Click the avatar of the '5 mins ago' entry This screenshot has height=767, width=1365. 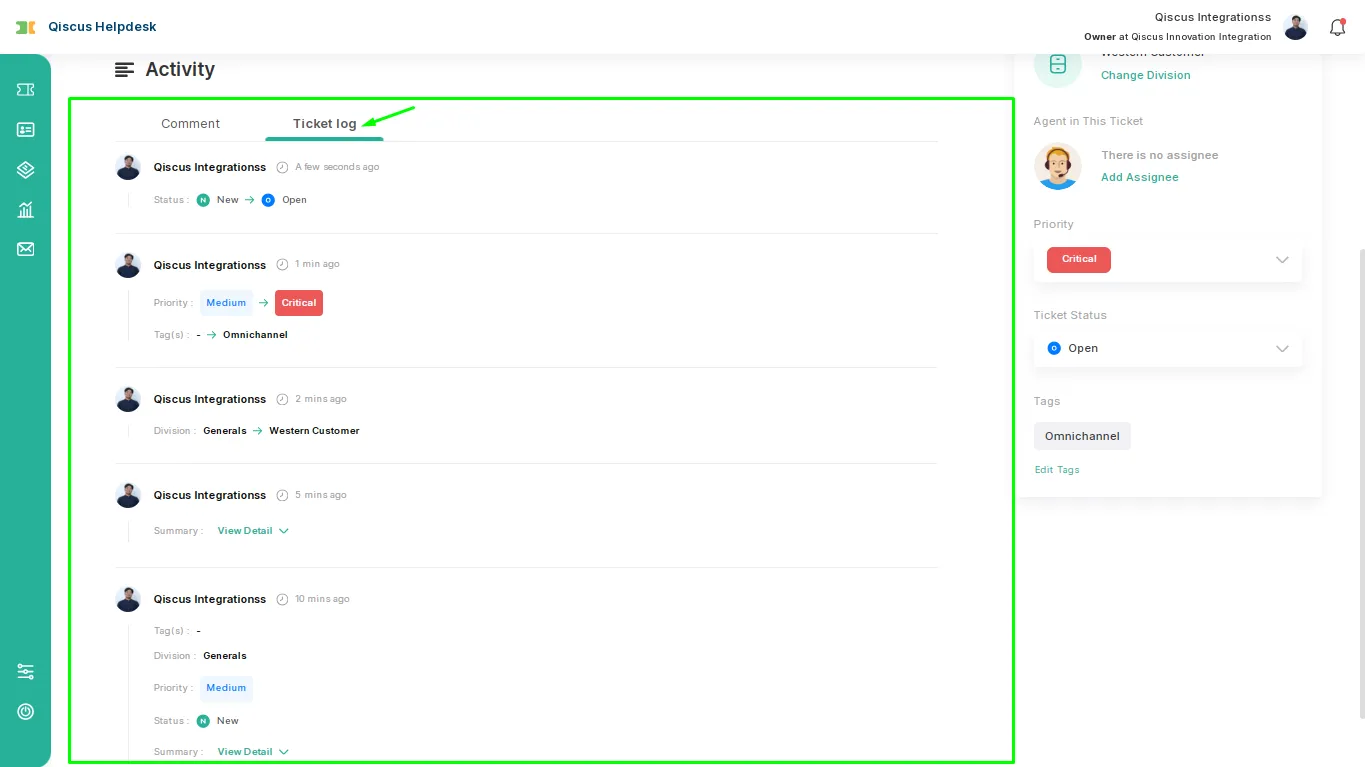[128, 495]
